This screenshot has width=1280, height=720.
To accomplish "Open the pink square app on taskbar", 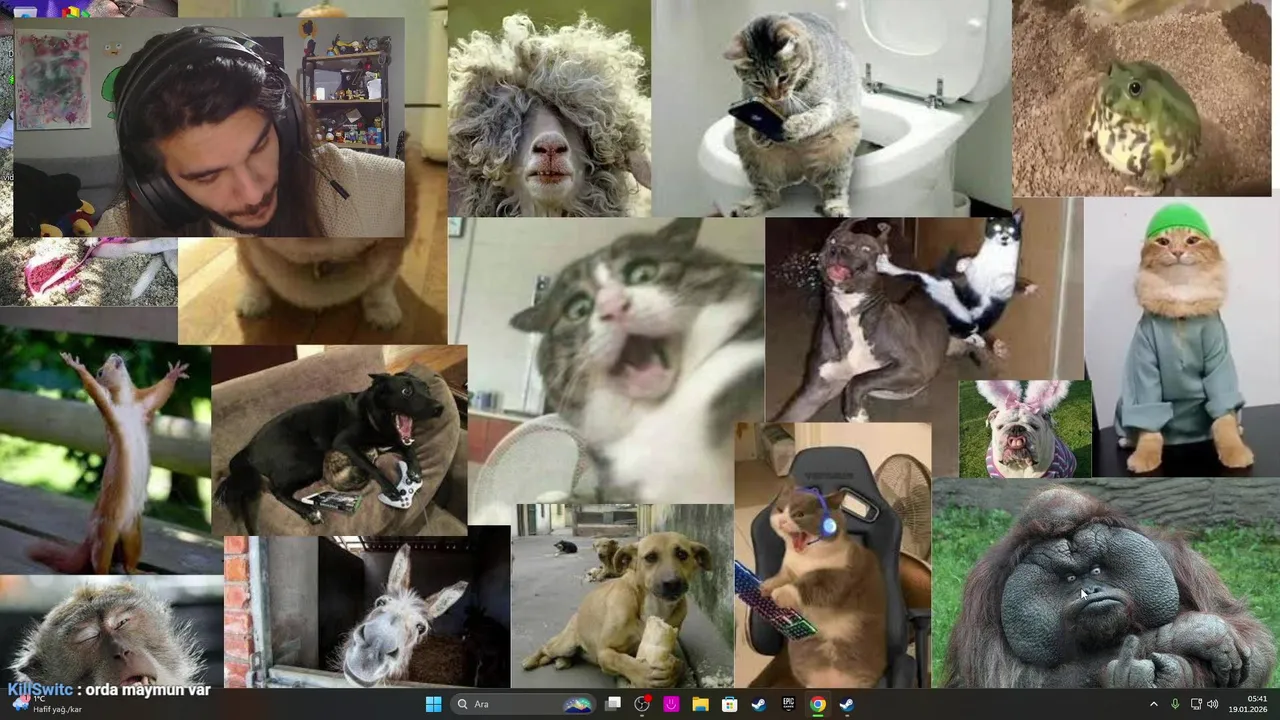I will (x=671, y=704).
